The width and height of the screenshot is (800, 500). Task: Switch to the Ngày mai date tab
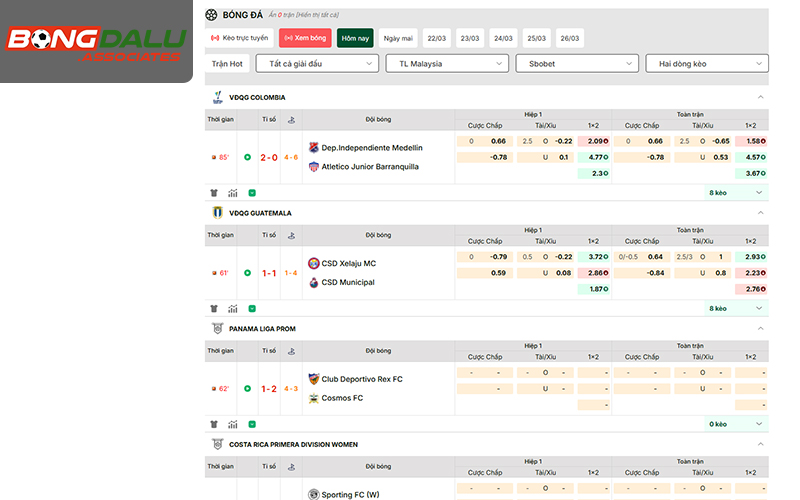click(399, 38)
